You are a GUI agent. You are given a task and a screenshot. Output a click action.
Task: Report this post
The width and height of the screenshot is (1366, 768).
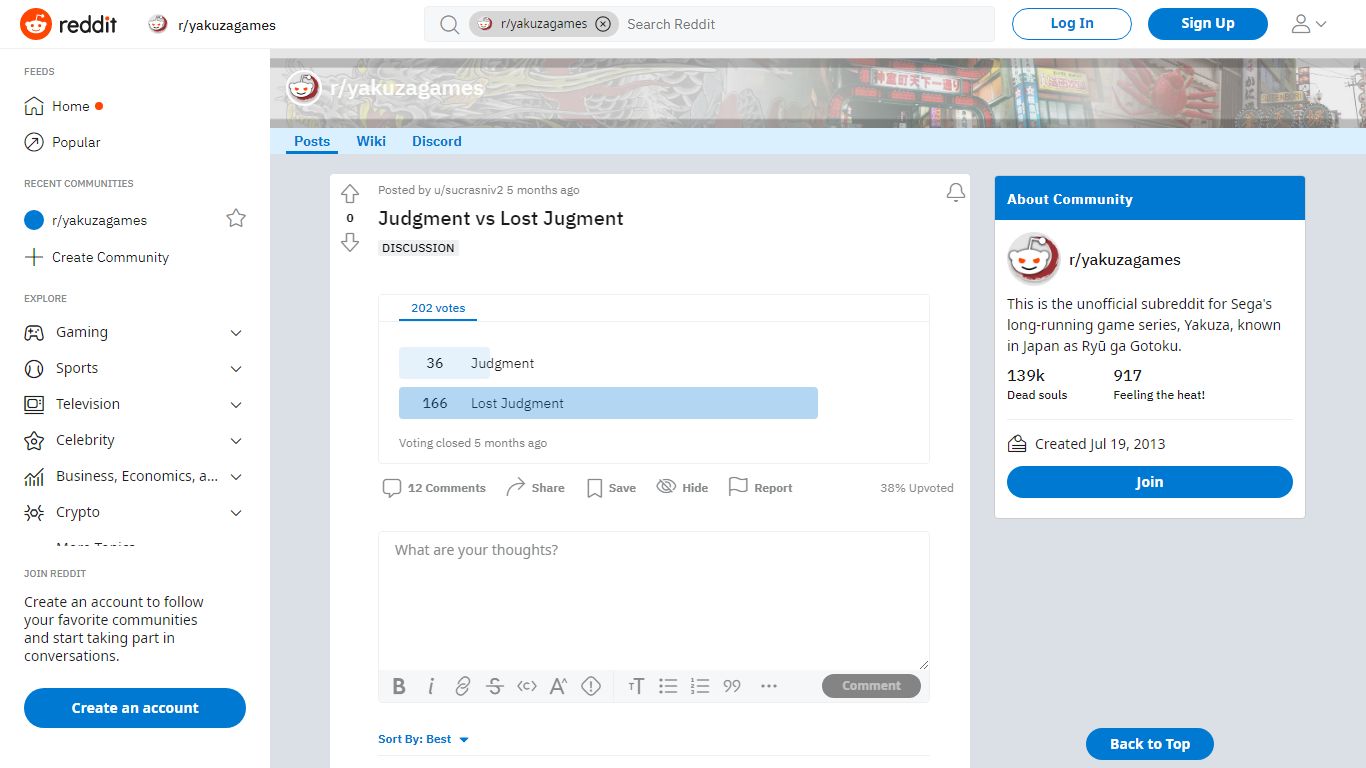[760, 488]
